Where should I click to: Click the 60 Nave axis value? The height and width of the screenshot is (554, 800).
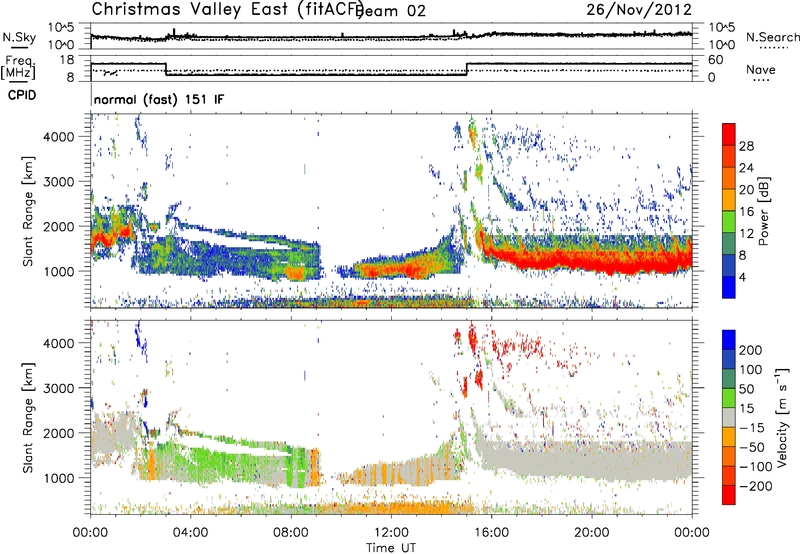tap(715, 60)
